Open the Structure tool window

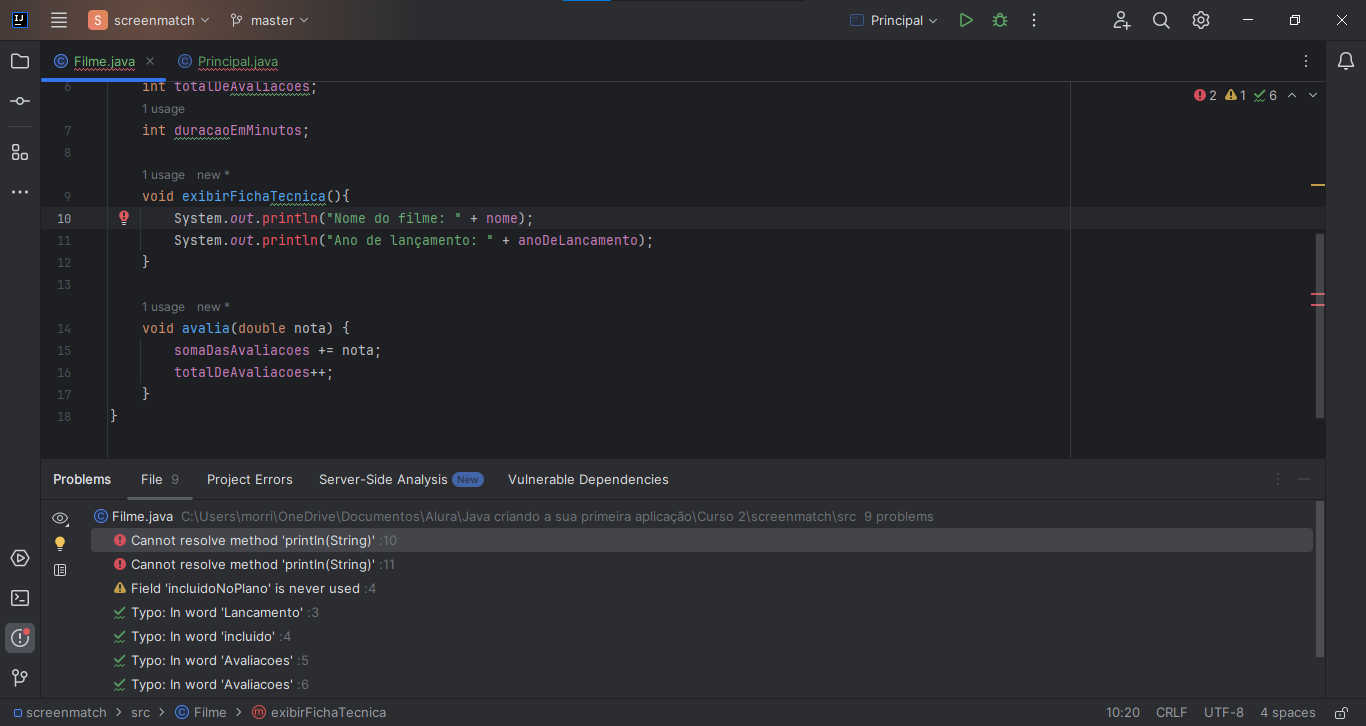click(x=20, y=152)
